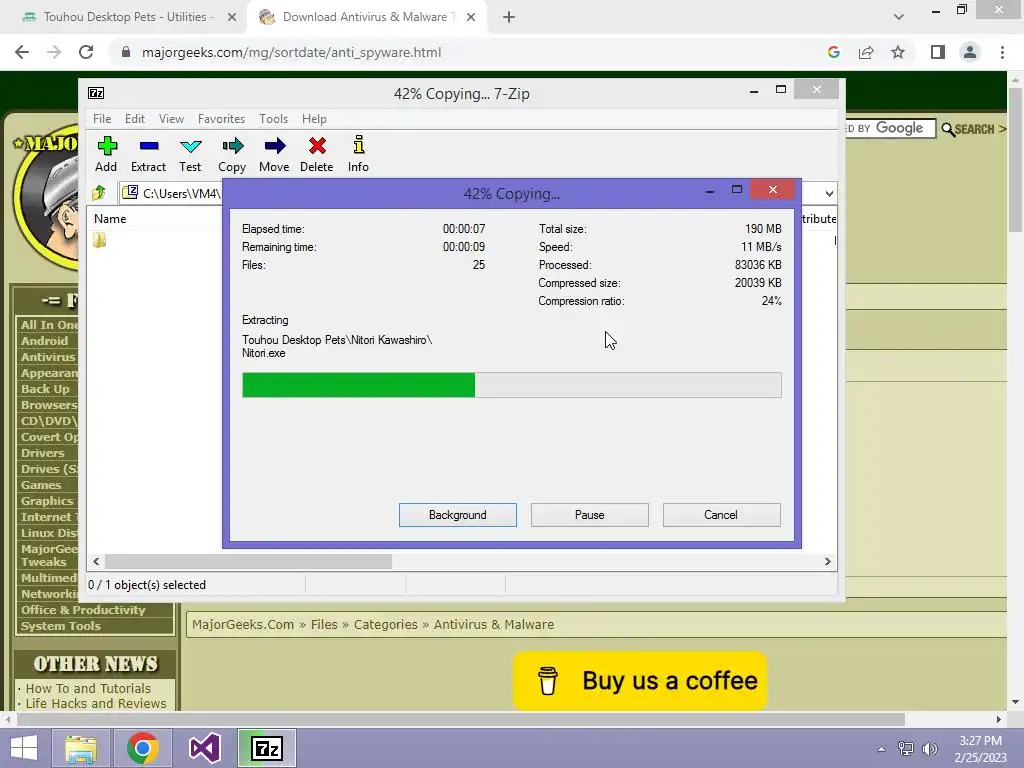Image resolution: width=1024 pixels, height=768 pixels.
Task: Close the Download Antivirus & Malware tab
Action: point(471,17)
